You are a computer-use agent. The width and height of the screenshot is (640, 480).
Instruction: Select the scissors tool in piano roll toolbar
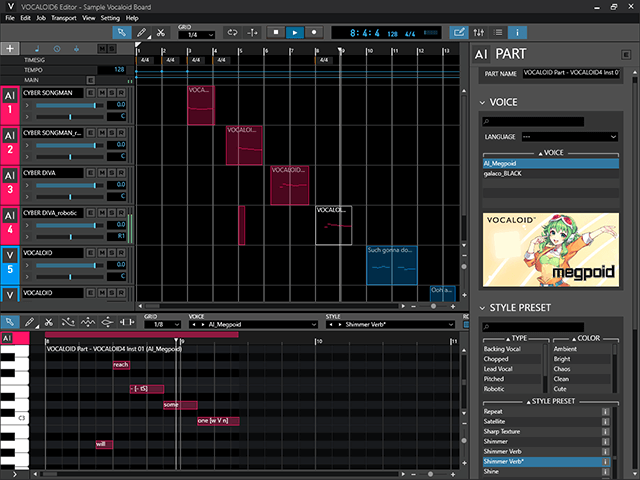pyautogui.click(x=47, y=322)
